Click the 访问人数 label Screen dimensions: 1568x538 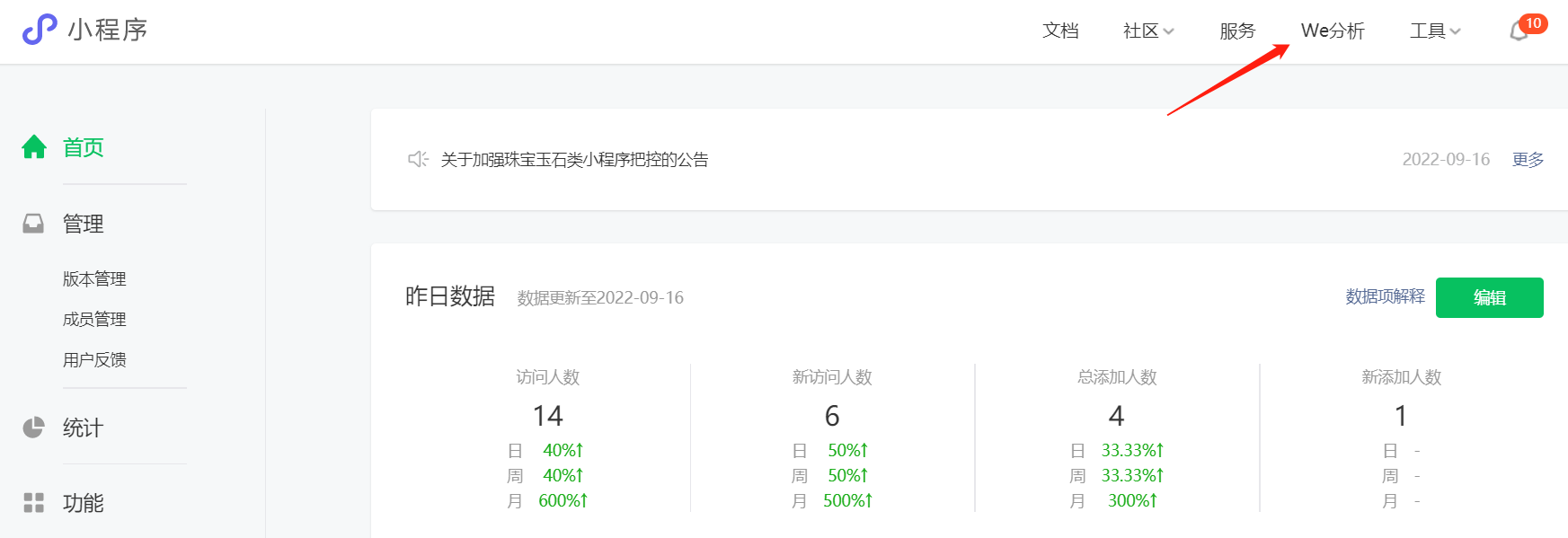[548, 377]
